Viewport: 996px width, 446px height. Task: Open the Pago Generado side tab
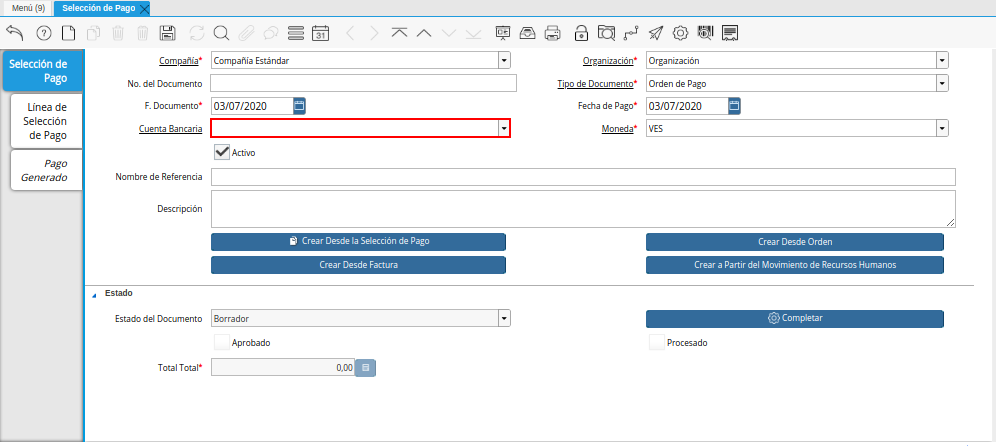point(47,170)
